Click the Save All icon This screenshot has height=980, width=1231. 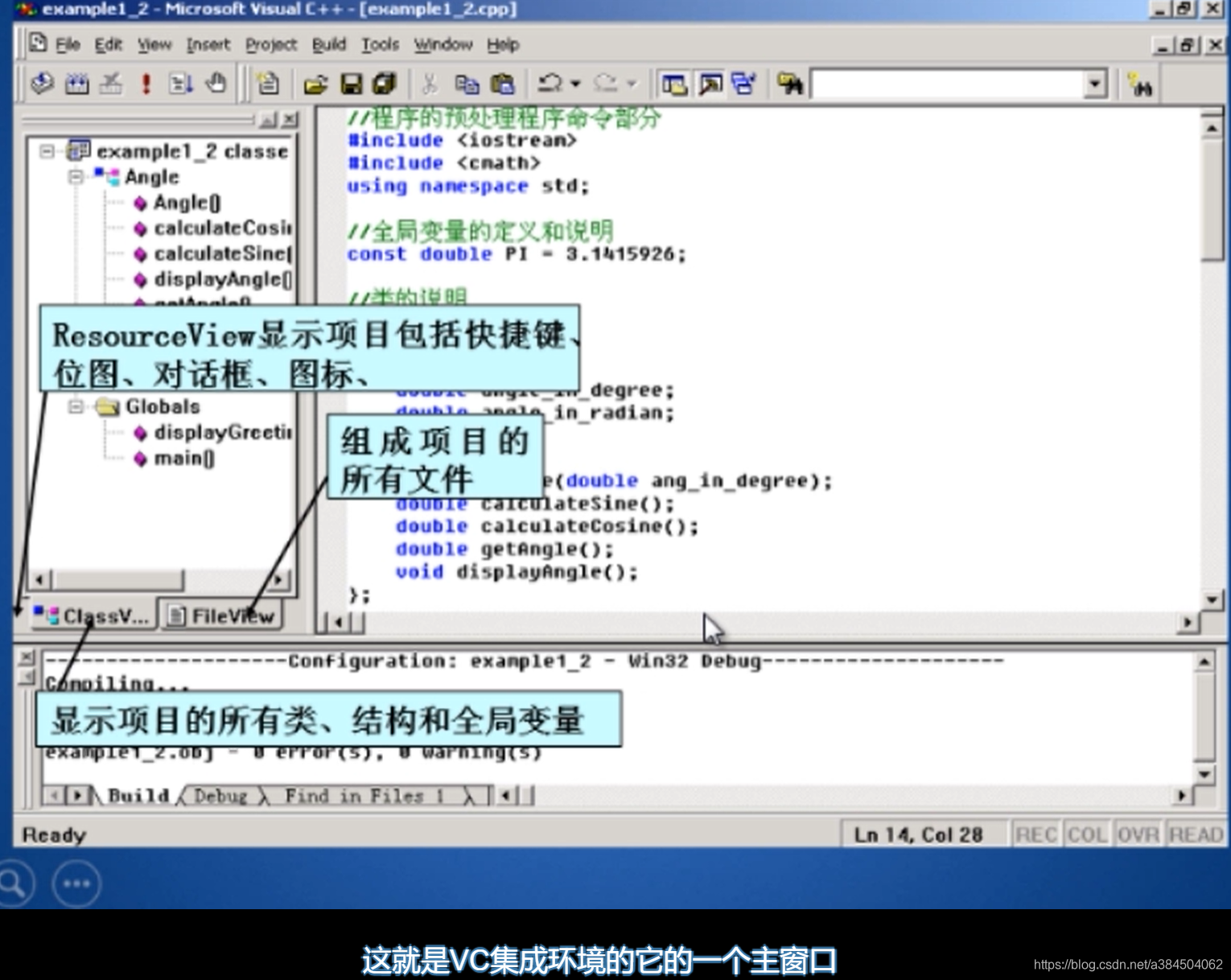(385, 84)
